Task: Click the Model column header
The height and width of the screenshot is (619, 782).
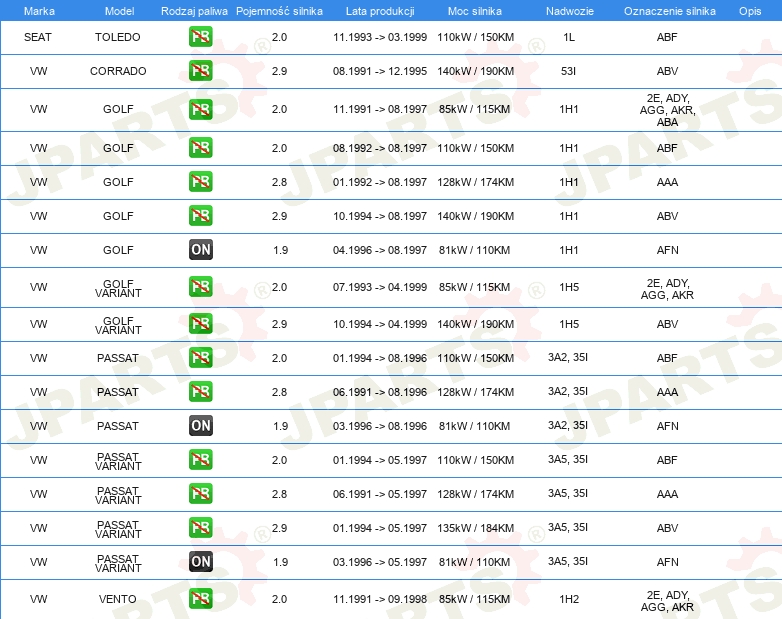Action: 119,11
